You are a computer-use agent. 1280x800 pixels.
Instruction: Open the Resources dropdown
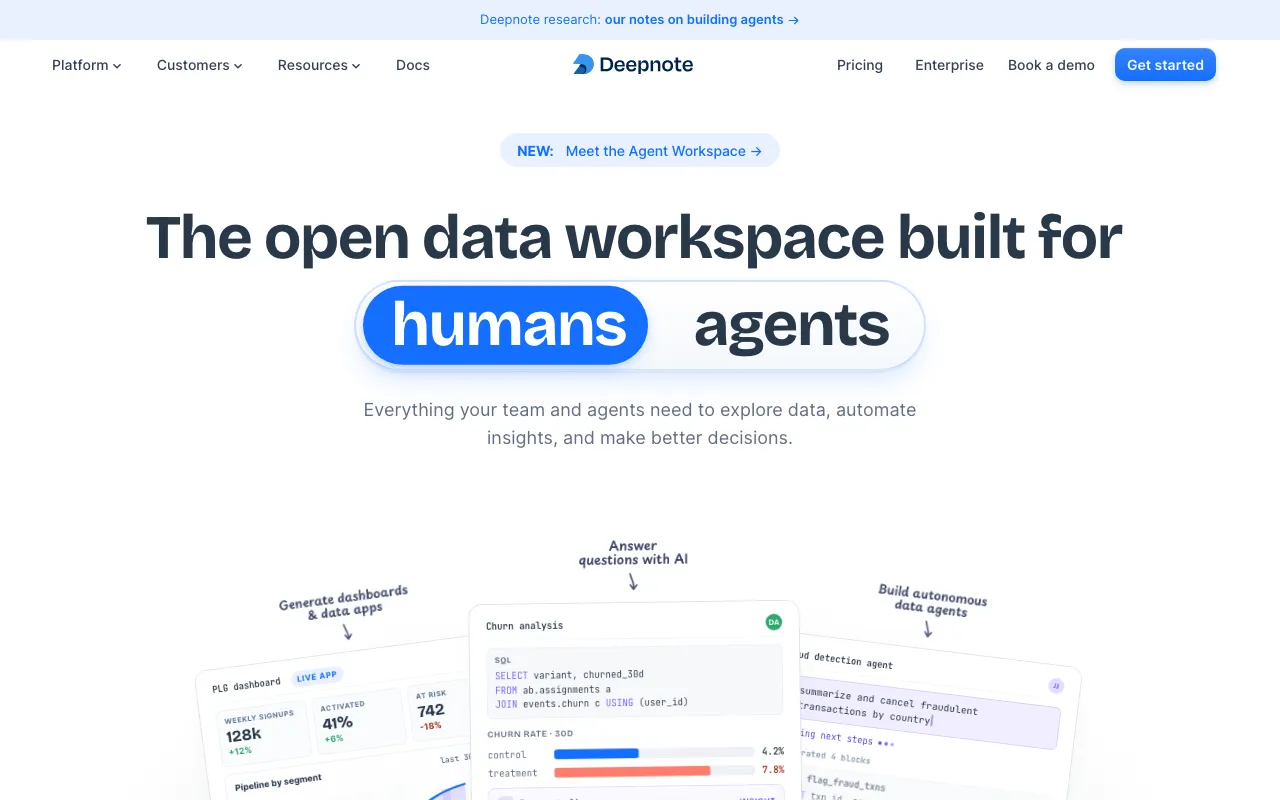[319, 65]
